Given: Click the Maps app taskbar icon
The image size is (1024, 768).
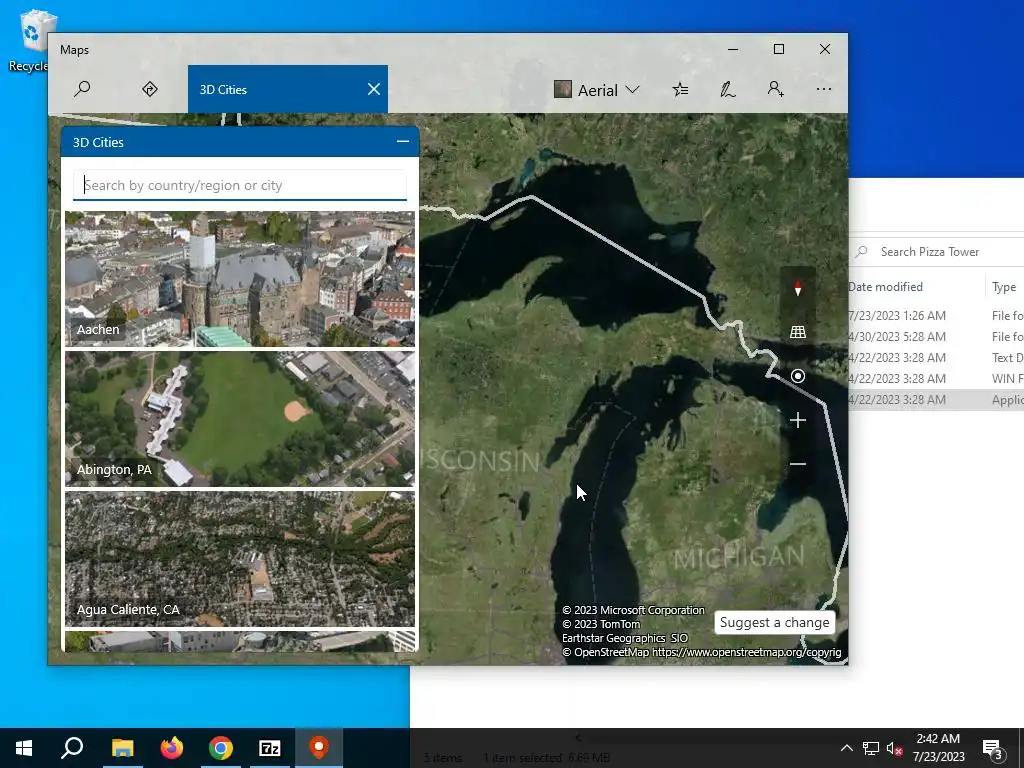Looking at the screenshot, I should click(319, 748).
